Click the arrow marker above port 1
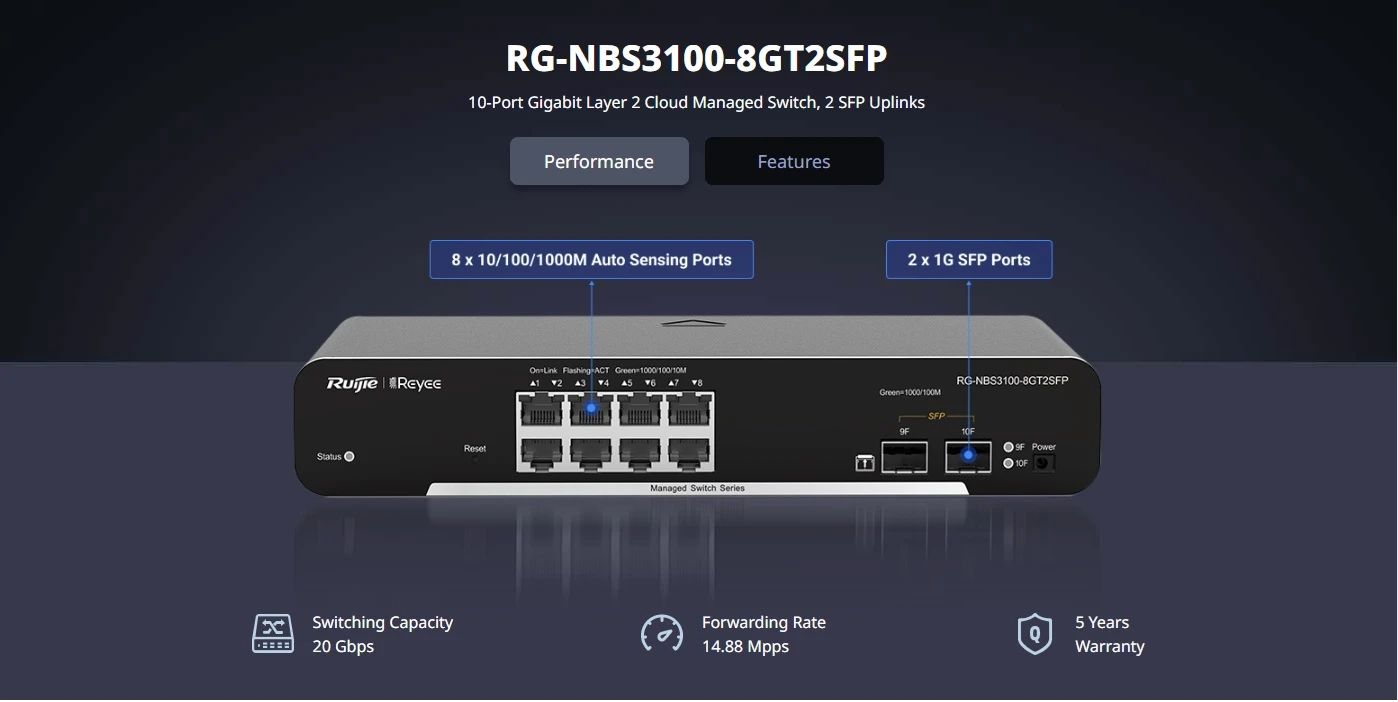1398x702 pixels. click(534, 382)
